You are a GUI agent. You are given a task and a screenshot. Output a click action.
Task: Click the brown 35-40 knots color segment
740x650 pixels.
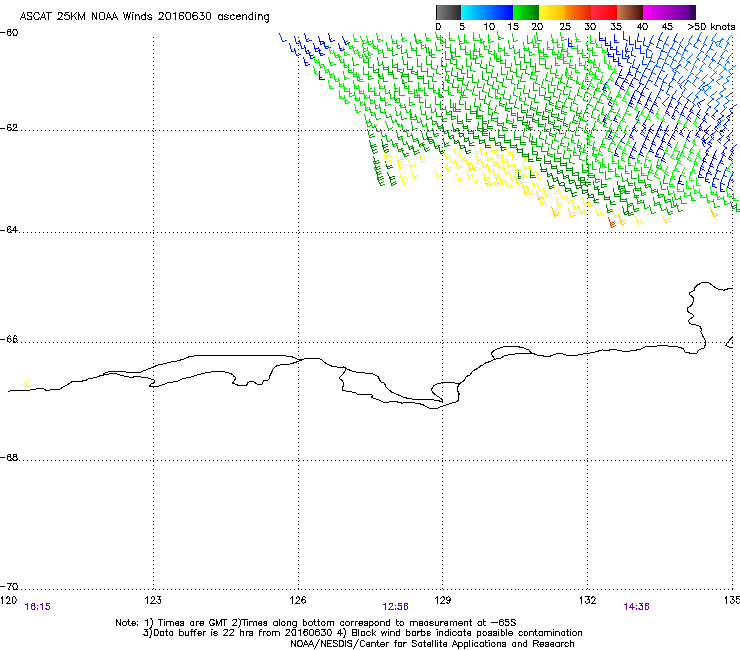(630, 12)
